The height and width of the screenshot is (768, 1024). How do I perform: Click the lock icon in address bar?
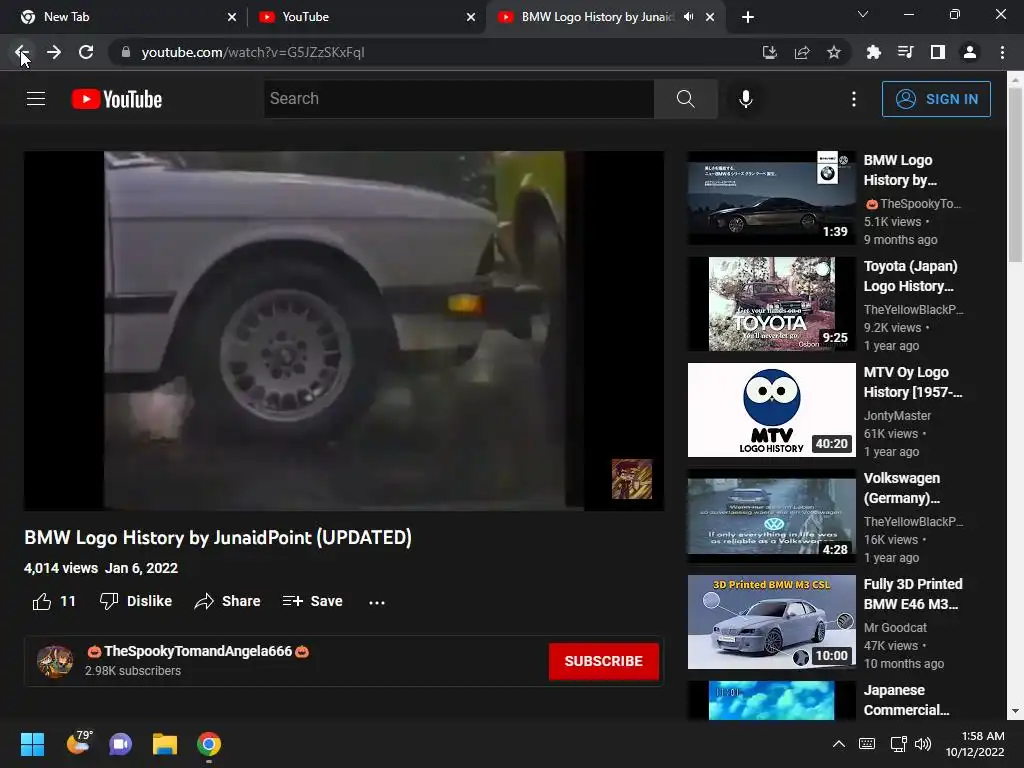(x=126, y=52)
